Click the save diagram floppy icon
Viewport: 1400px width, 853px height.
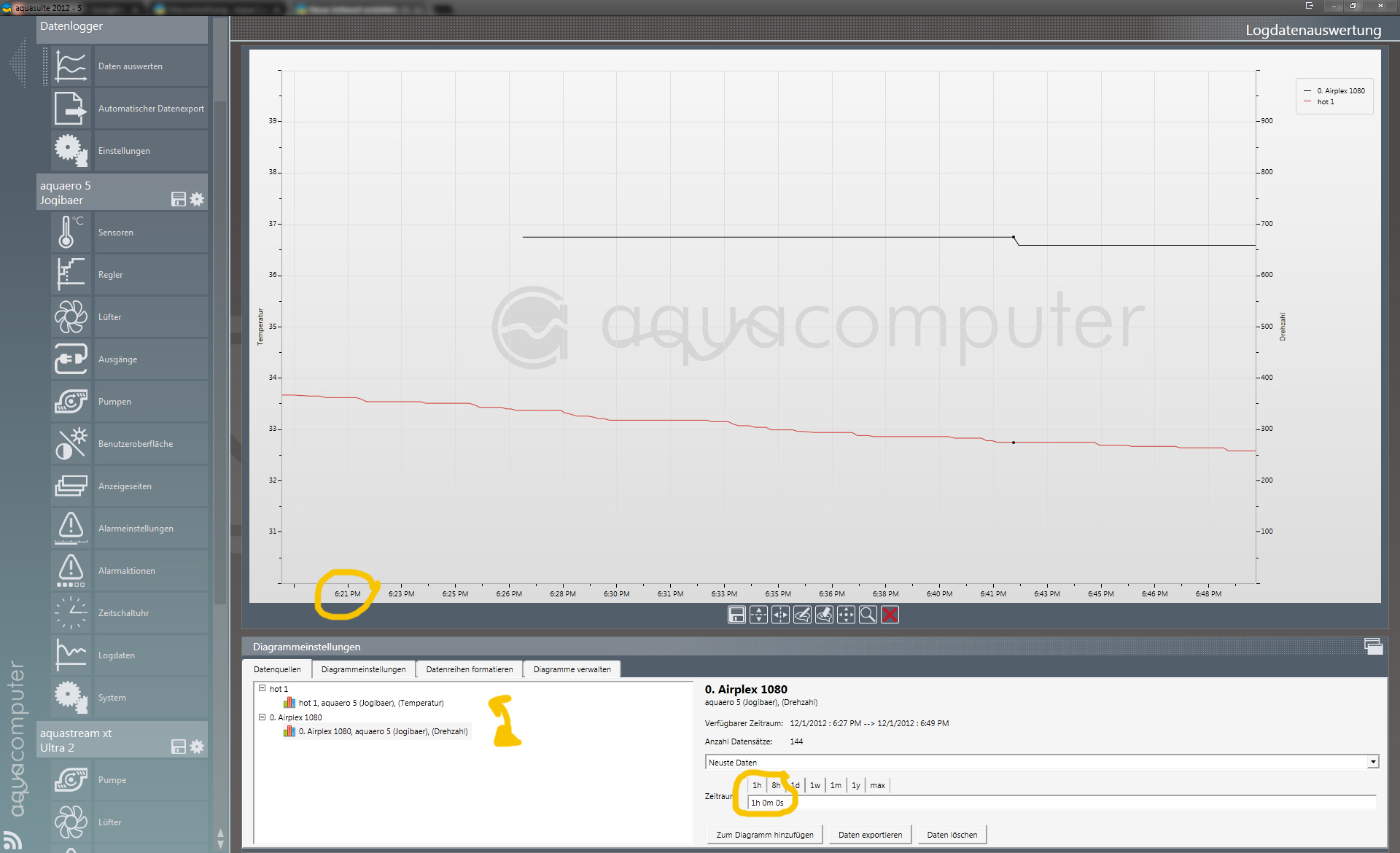coord(736,615)
